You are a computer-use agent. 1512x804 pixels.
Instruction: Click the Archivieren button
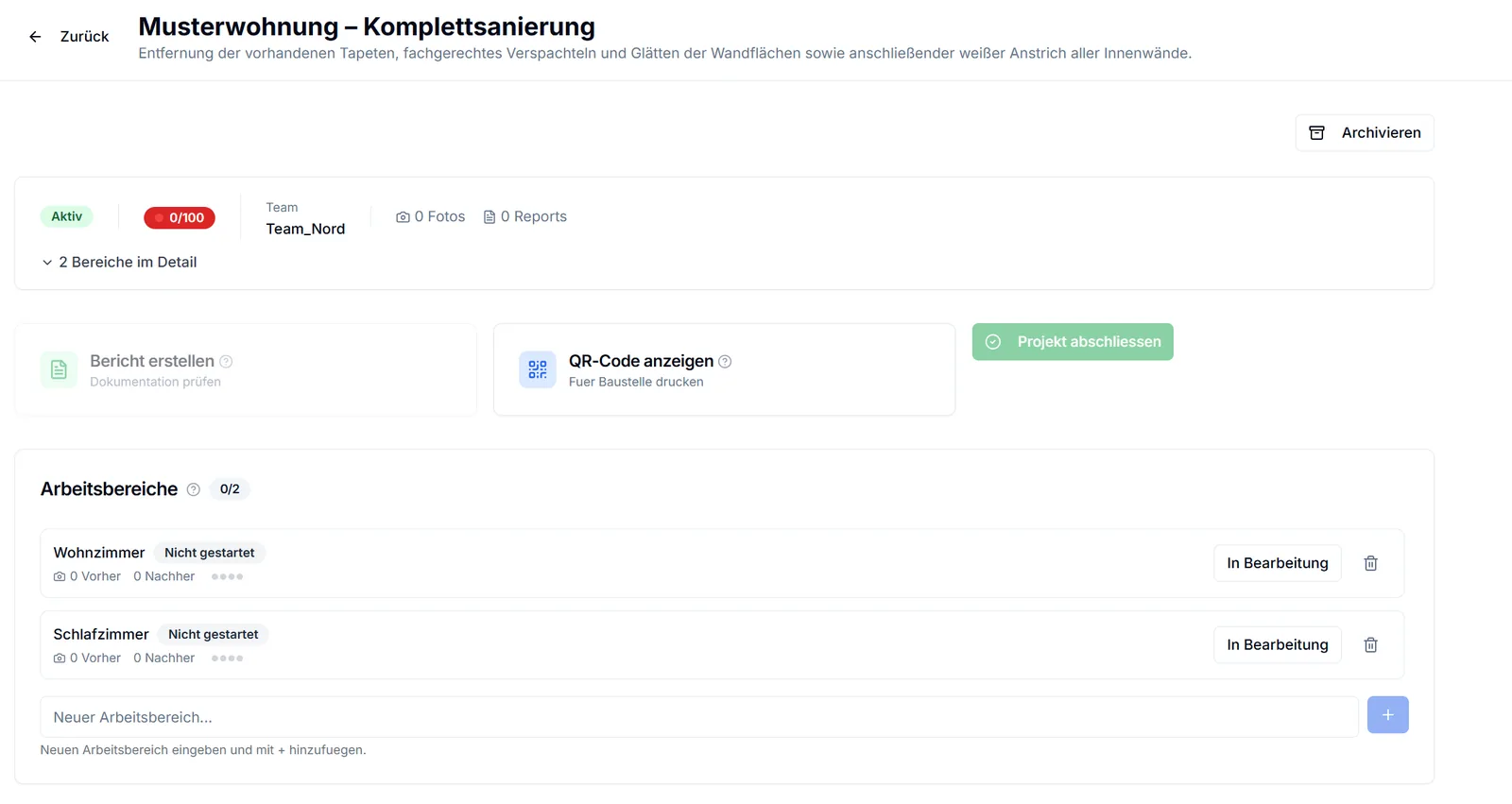point(1364,132)
